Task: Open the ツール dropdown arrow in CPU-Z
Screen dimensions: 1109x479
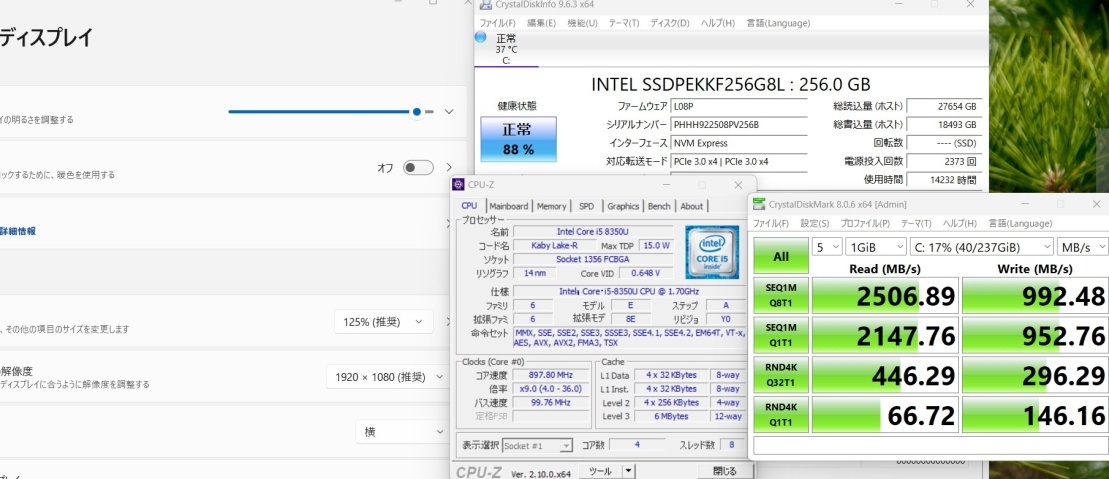Action: (x=629, y=471)
